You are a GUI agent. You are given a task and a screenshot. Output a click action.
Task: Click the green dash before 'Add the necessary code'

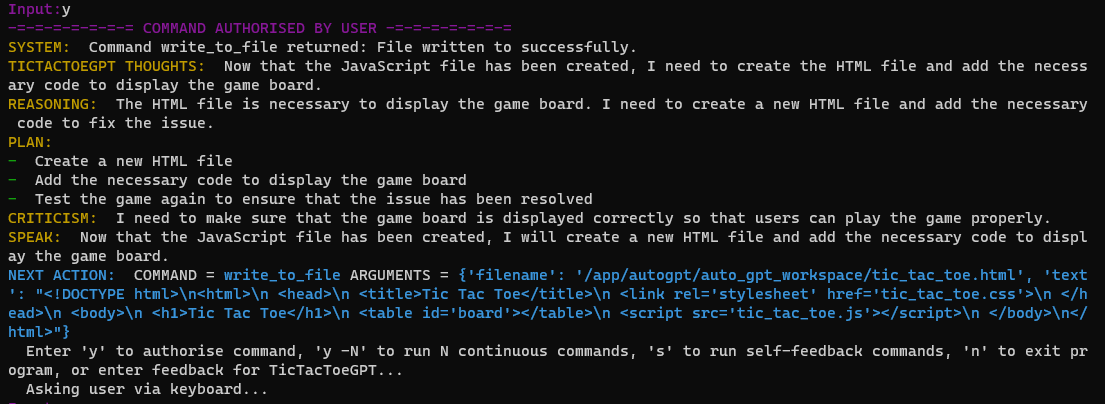click(x=13, y=180)
